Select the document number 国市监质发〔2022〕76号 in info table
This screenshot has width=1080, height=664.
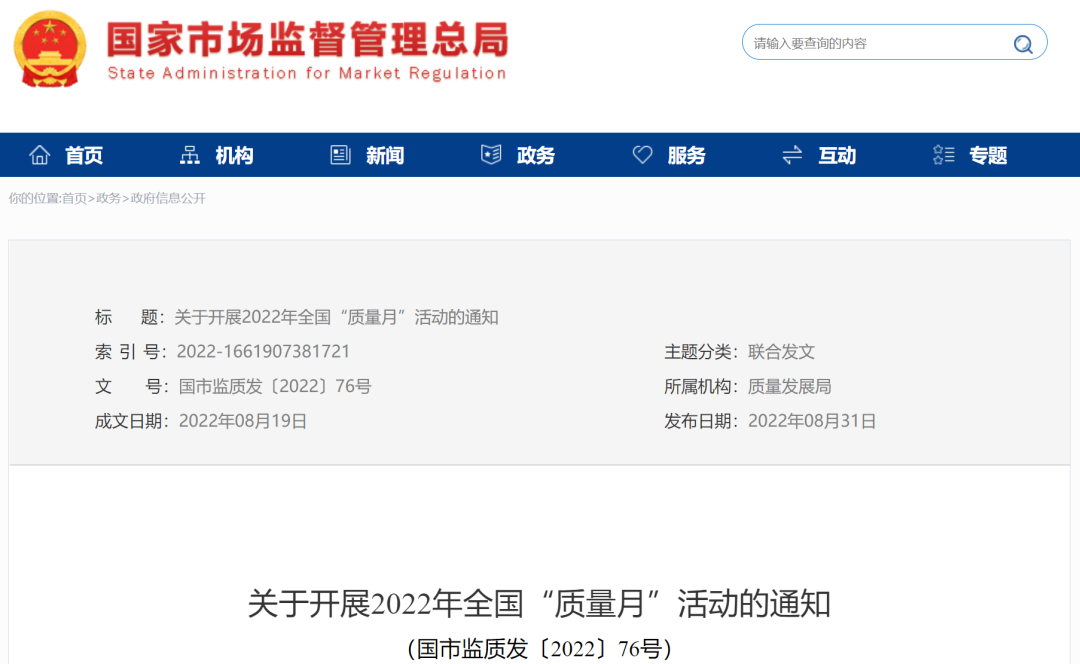275,386
